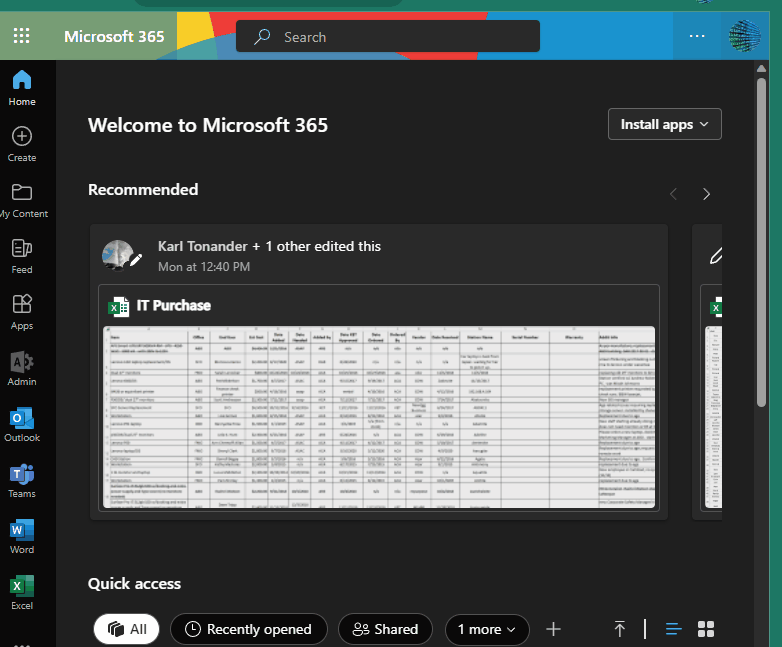Launch Excel from the sidebar
The width and height of the screenshot is (782, 647).
coord(22,592)
